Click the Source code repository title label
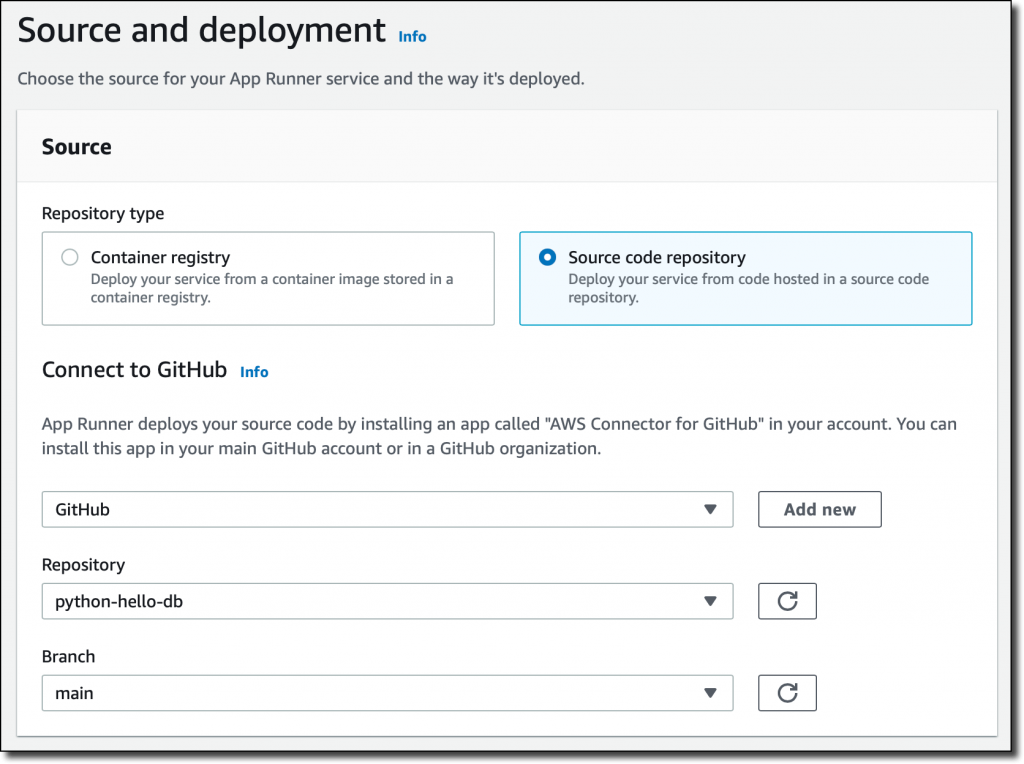 657,257
